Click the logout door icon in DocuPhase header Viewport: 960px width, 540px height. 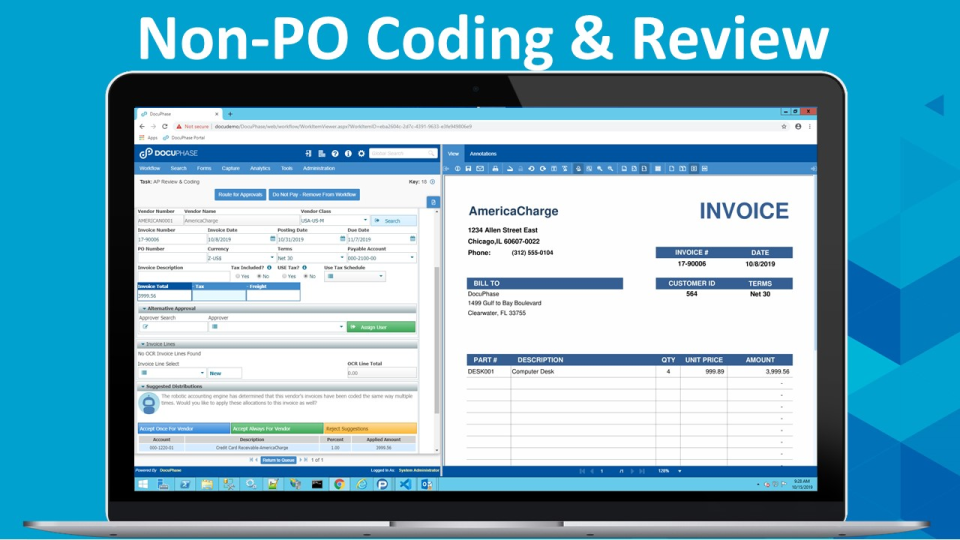(x=309, y=154)
